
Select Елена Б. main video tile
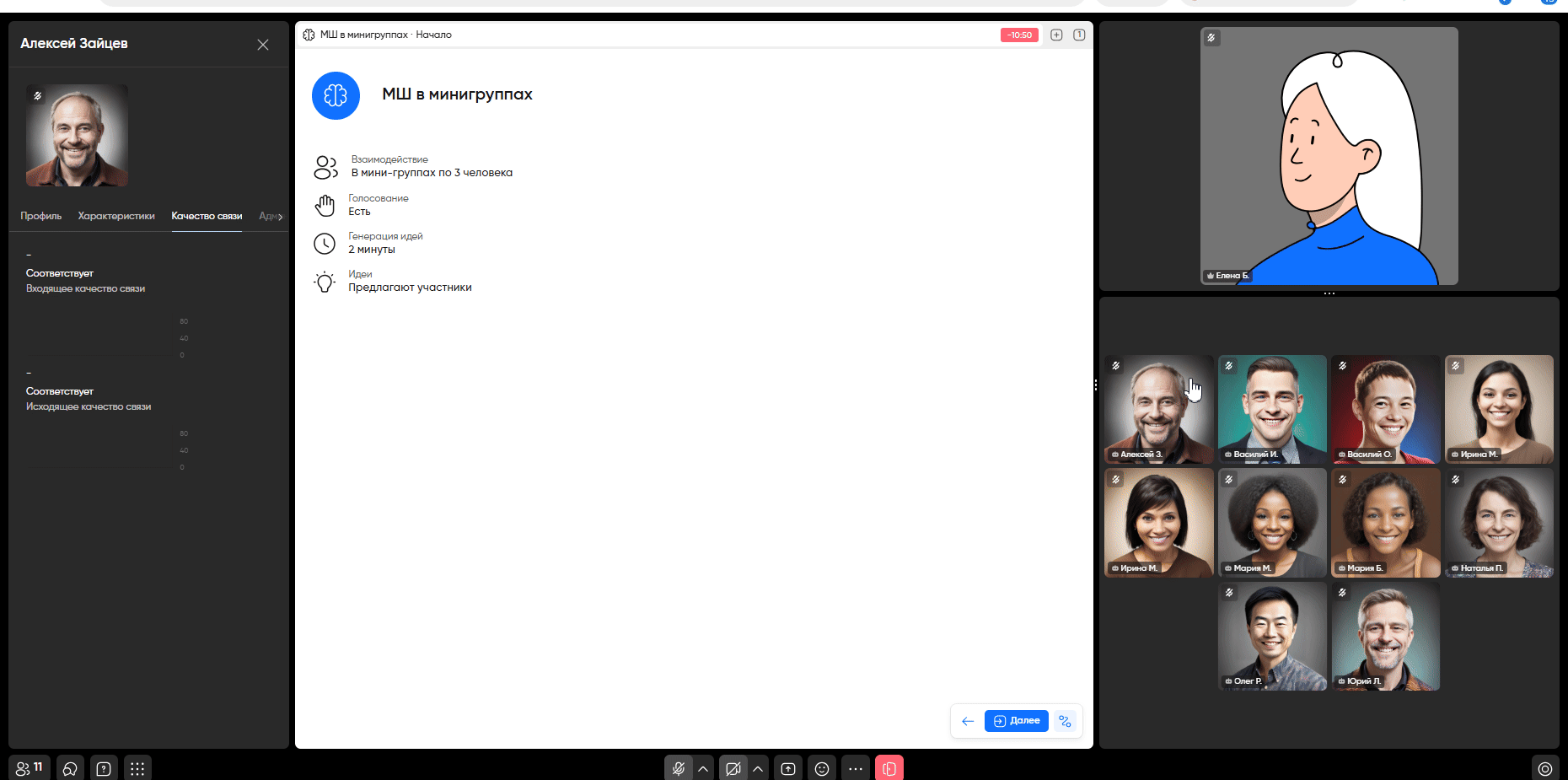[x=1329, y=156]
